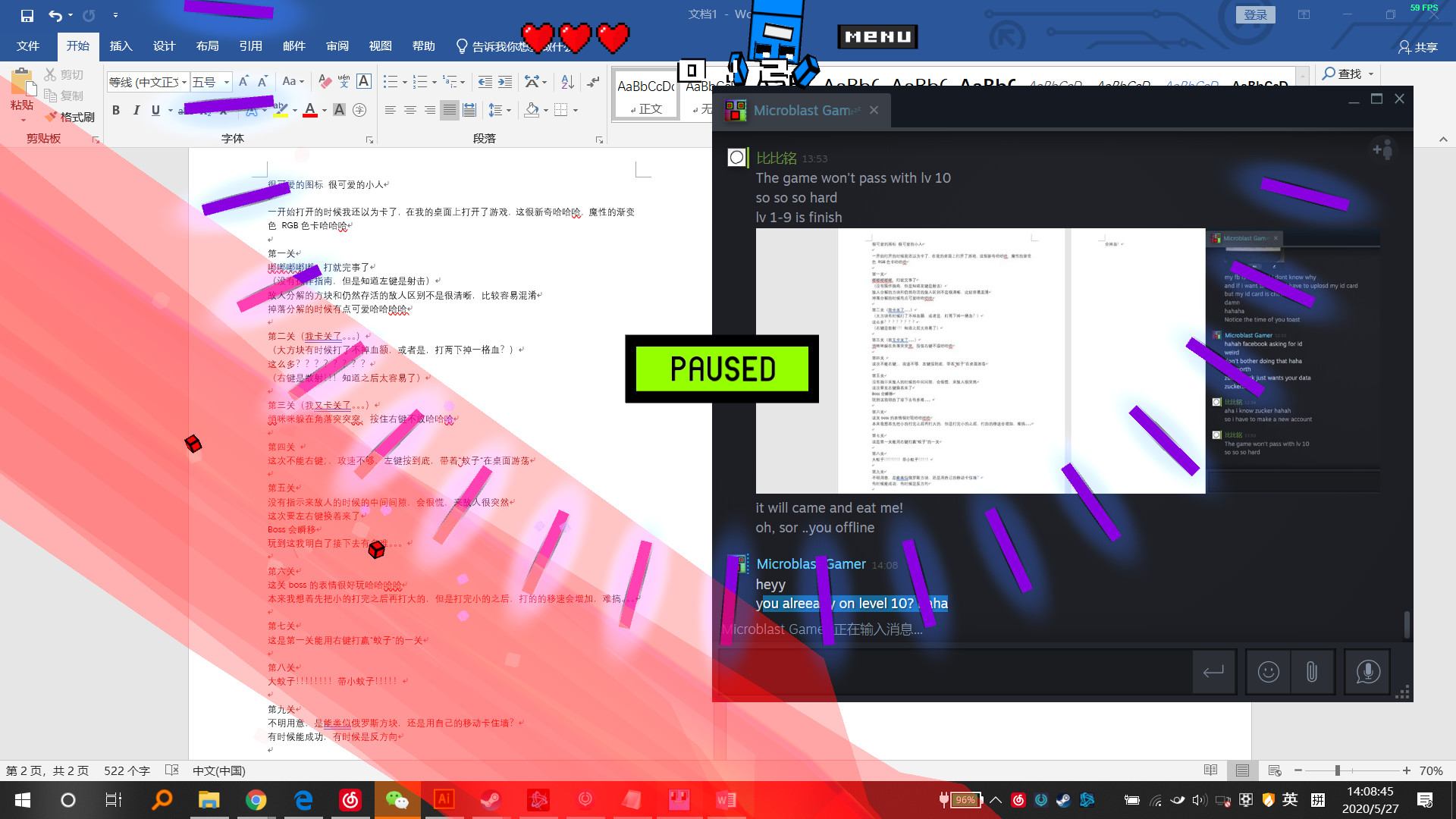This screenshot has width=1456, height=819.
Task: Toggle bold formatting in the ribbon
Action: point(116,110)
